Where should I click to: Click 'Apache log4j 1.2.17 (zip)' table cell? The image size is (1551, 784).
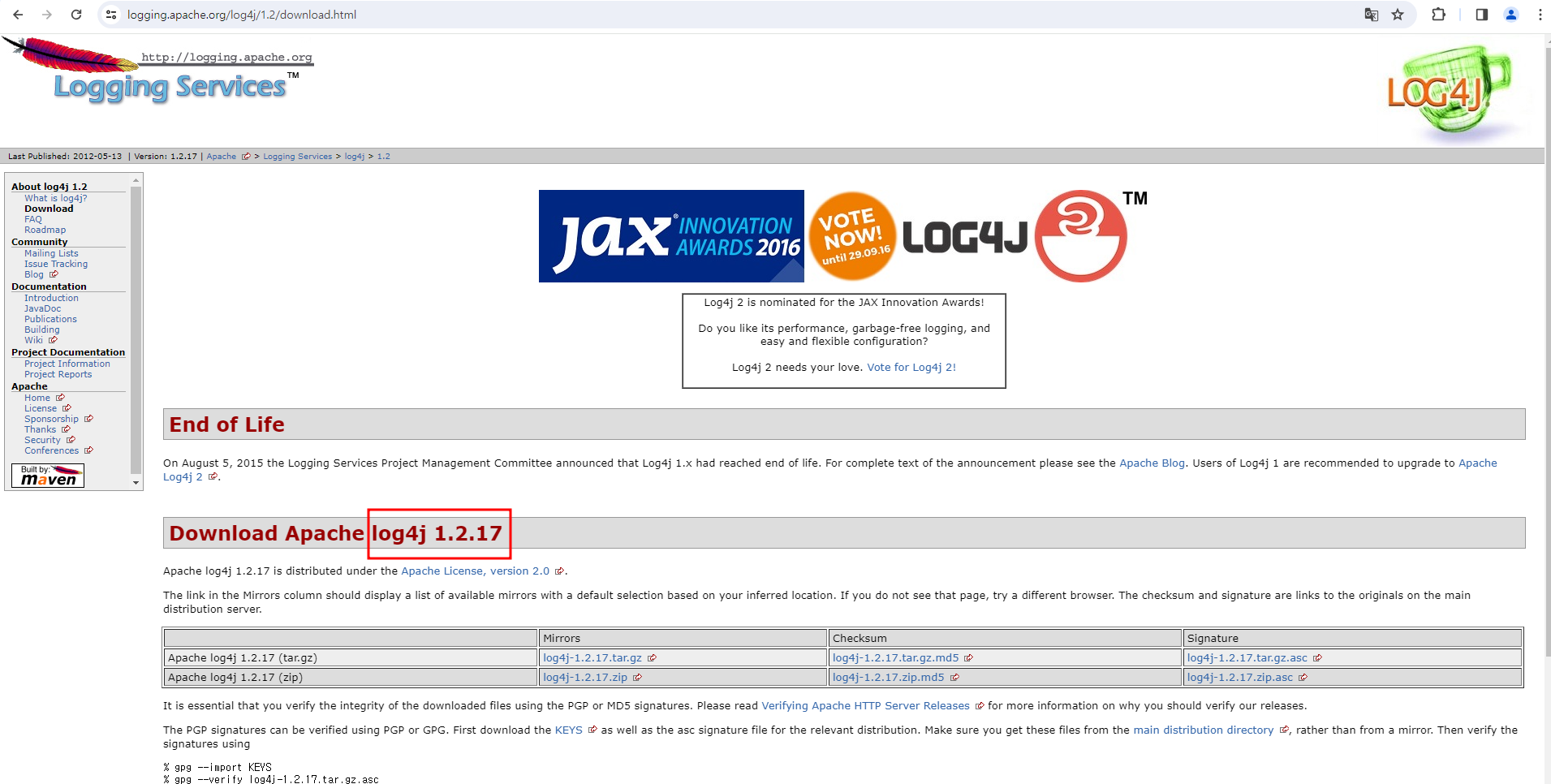351,678
